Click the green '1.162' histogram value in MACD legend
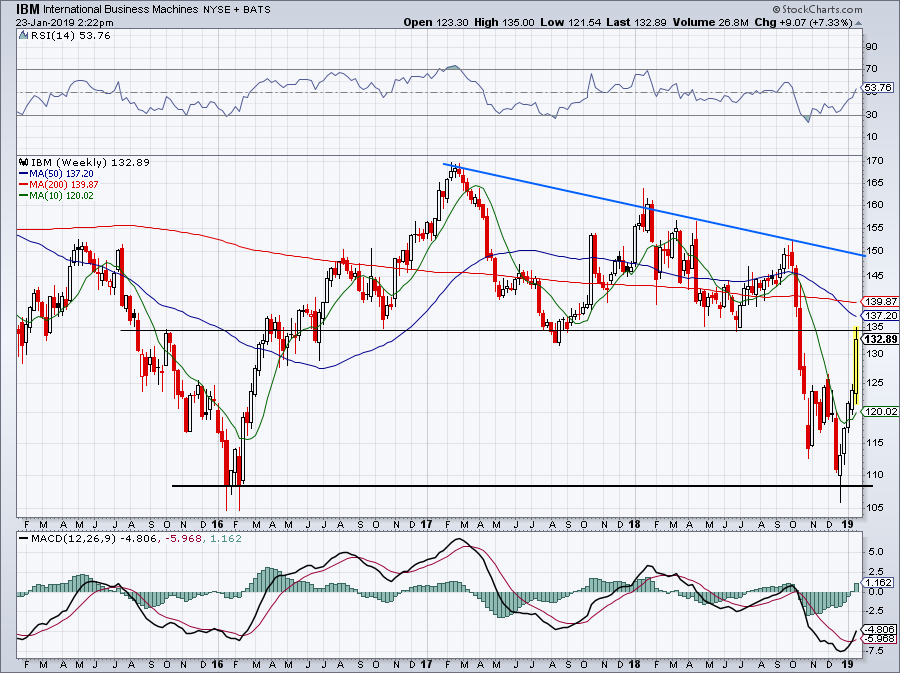 [226, 539]
